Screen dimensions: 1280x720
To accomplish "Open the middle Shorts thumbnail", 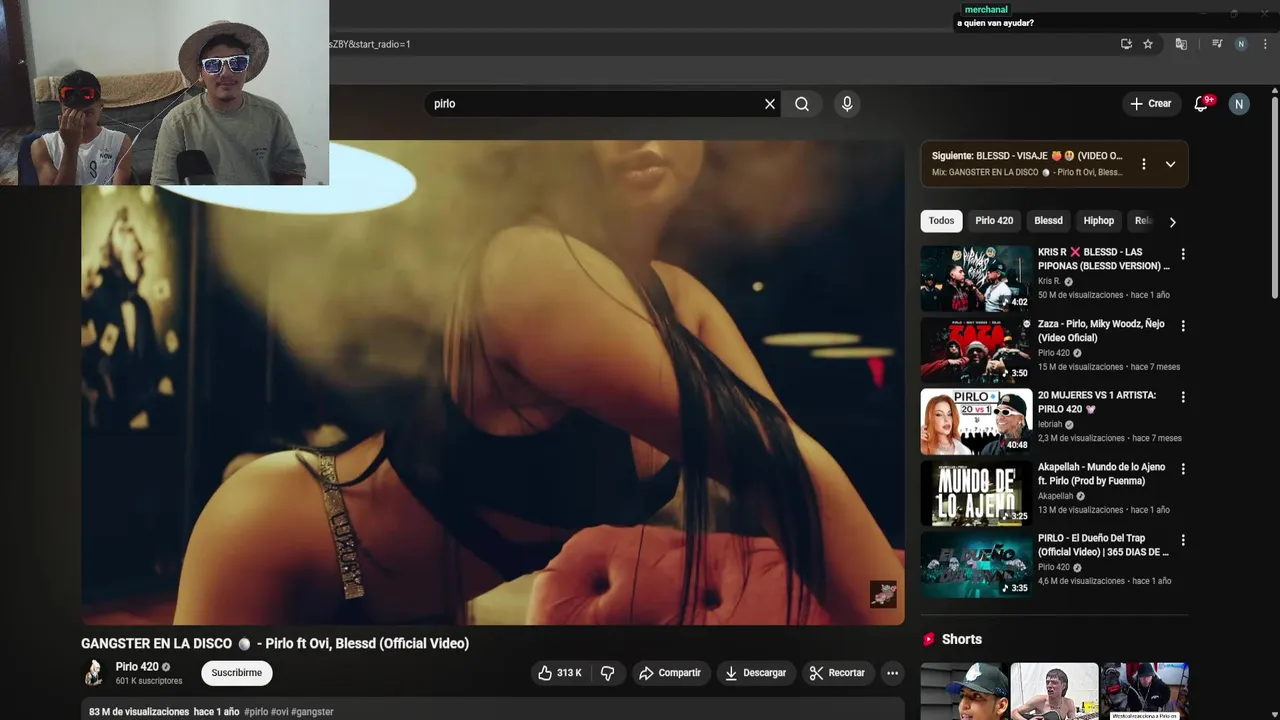I will point(1054,691).
